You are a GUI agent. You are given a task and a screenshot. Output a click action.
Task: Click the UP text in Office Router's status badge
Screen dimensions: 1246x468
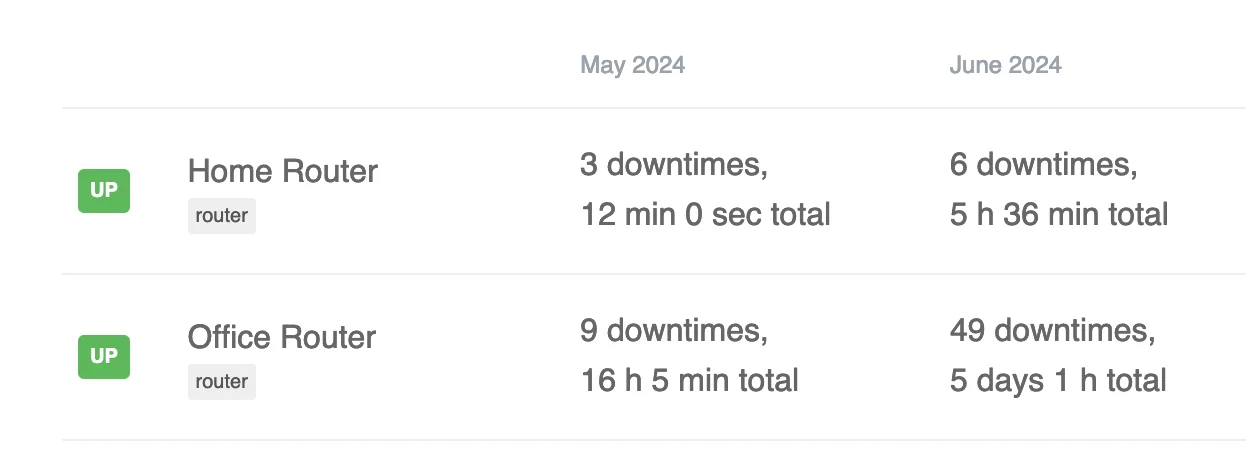tap(104, 357)
